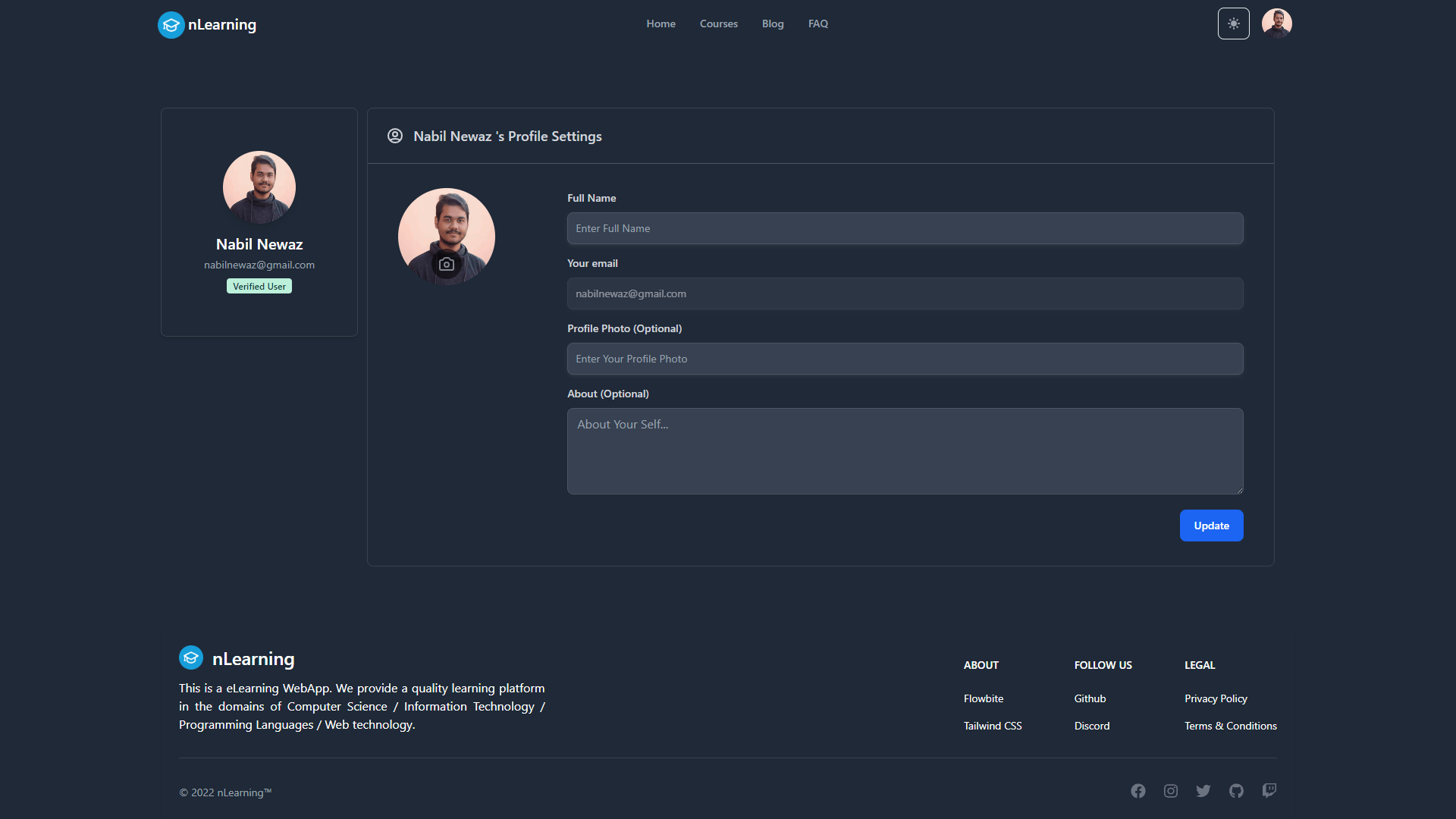
Task: Open FAQ page from navbar
Action: coord(817,24)
